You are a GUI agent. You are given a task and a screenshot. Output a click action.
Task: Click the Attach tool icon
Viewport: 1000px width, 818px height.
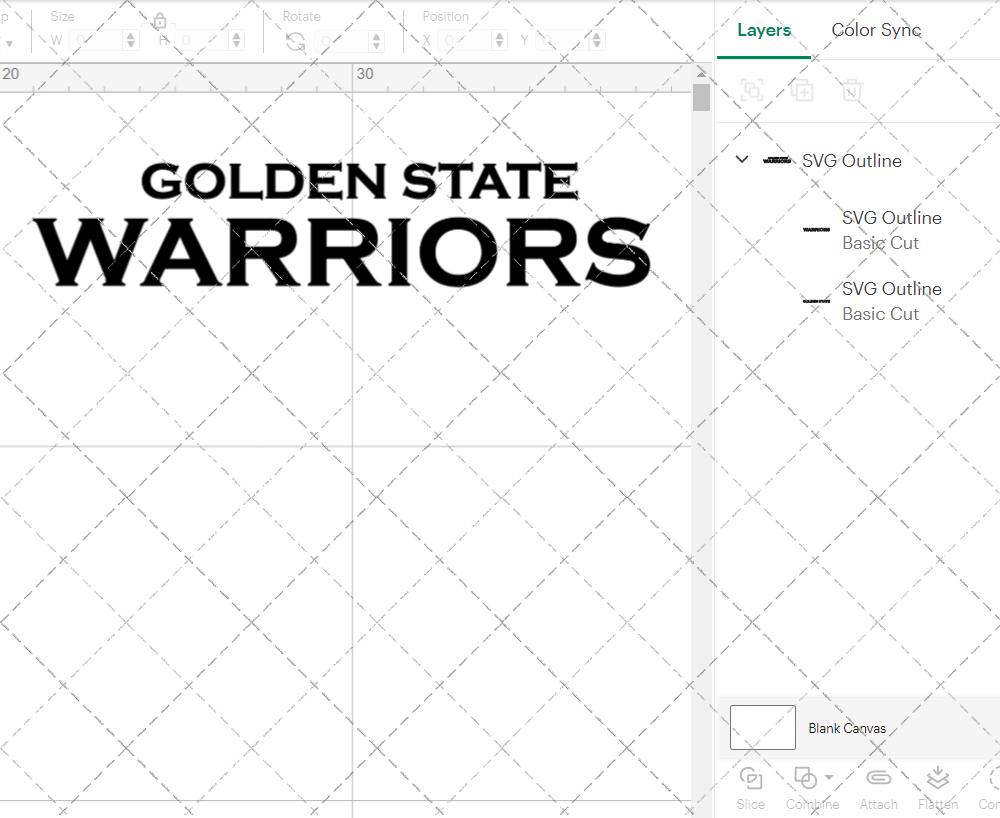[x=879, y=778]
